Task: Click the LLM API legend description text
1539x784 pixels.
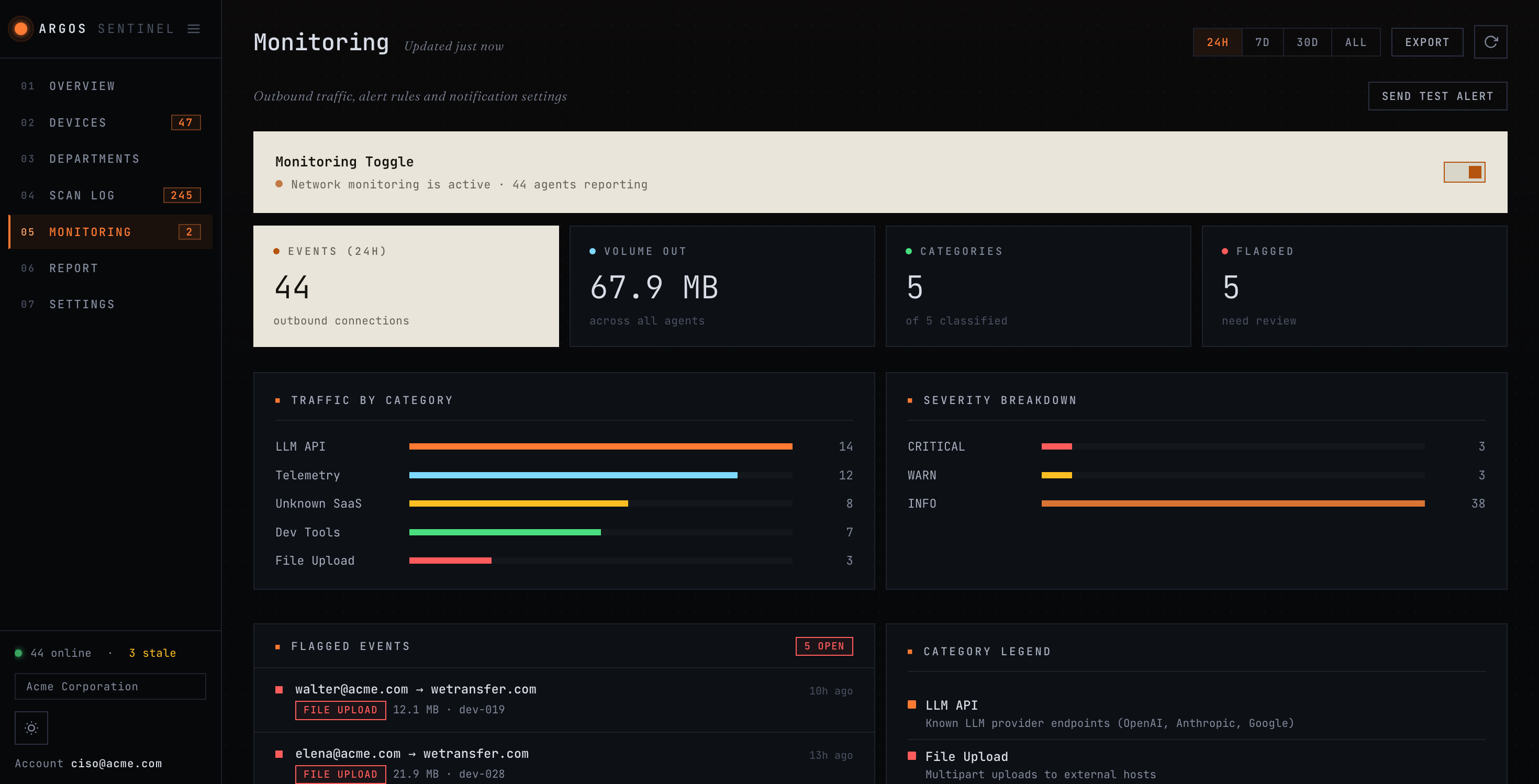Action: pyautogui.click(x=1109, y=723)
